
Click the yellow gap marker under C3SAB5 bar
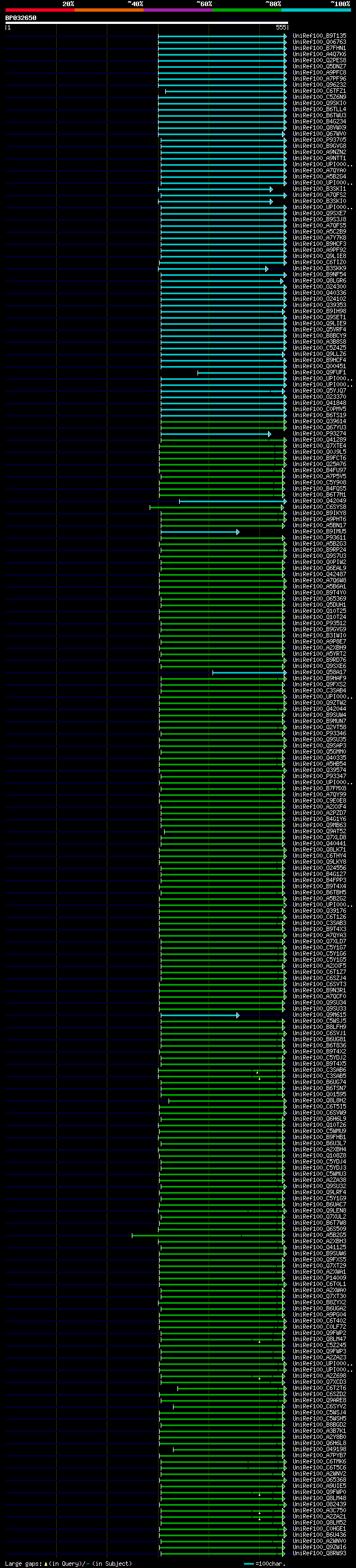259,1079
